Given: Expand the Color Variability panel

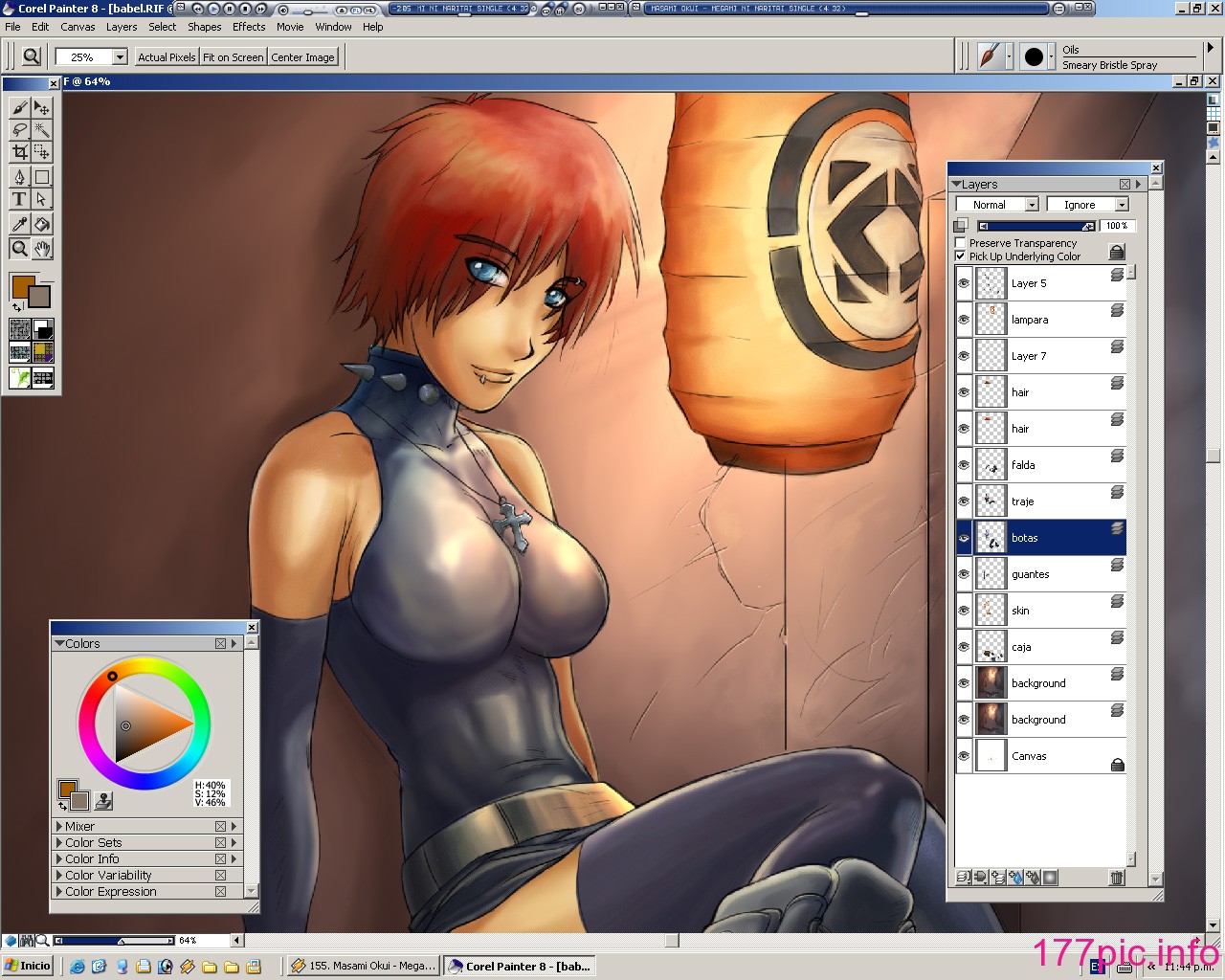Looking at the screenshot, I should [x=59, y=876].
